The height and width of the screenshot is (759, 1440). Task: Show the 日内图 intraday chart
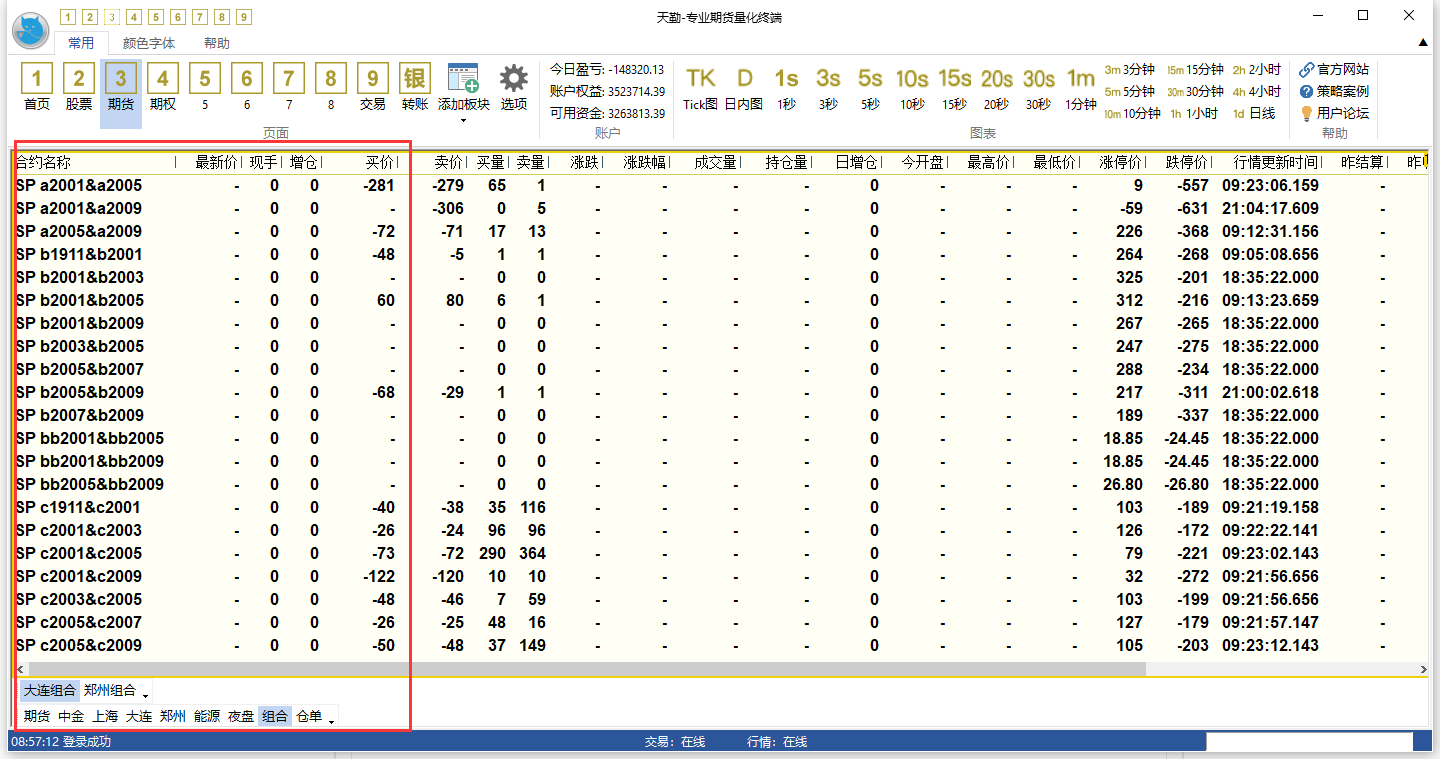[744, 88]
